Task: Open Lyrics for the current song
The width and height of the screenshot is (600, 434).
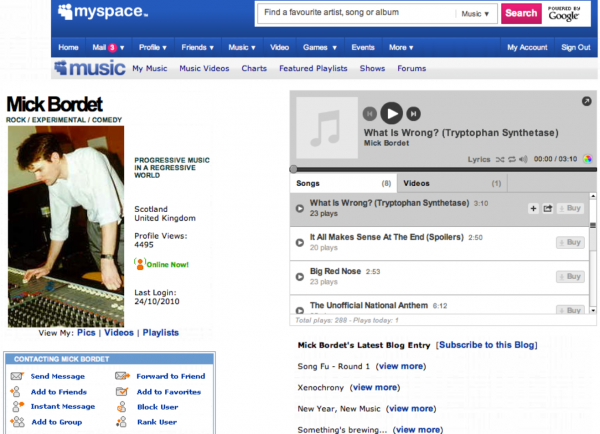Action: click(479, 159)
